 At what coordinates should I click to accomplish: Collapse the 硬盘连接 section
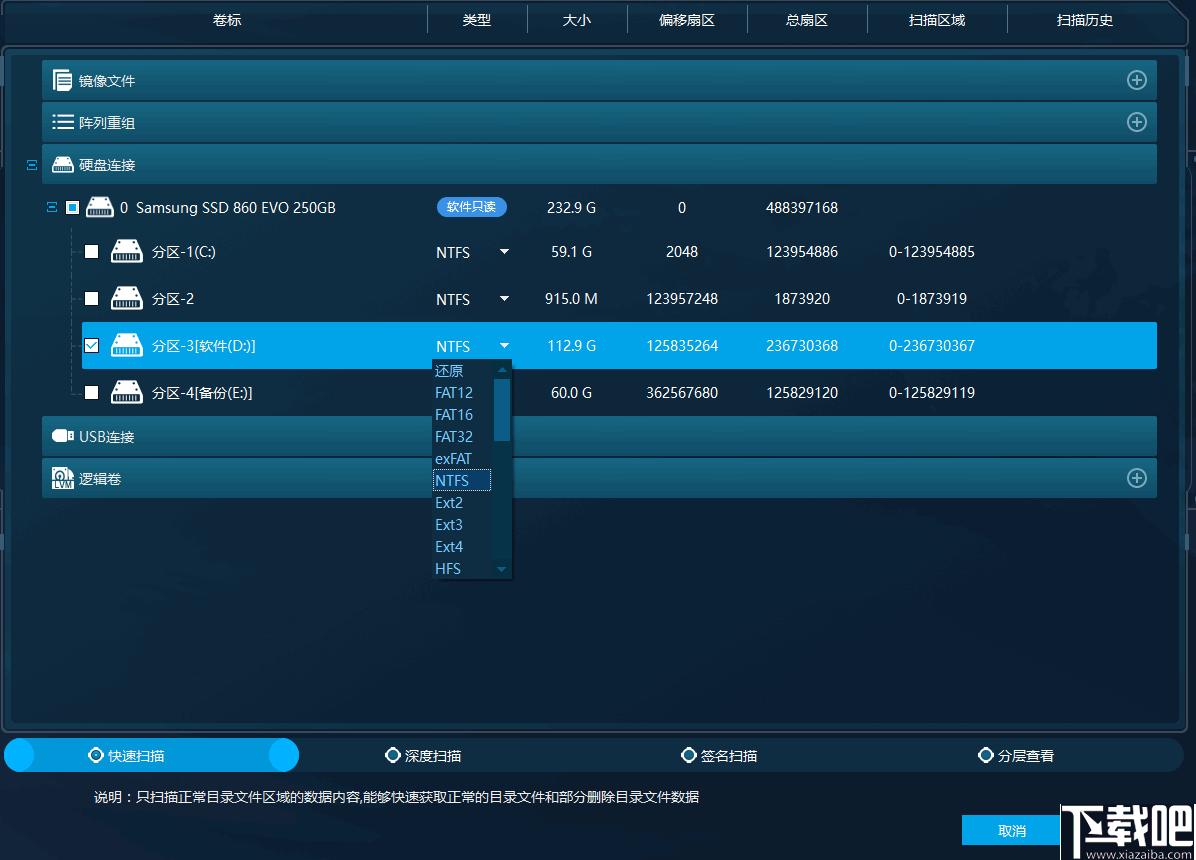(x=32, y=165)
